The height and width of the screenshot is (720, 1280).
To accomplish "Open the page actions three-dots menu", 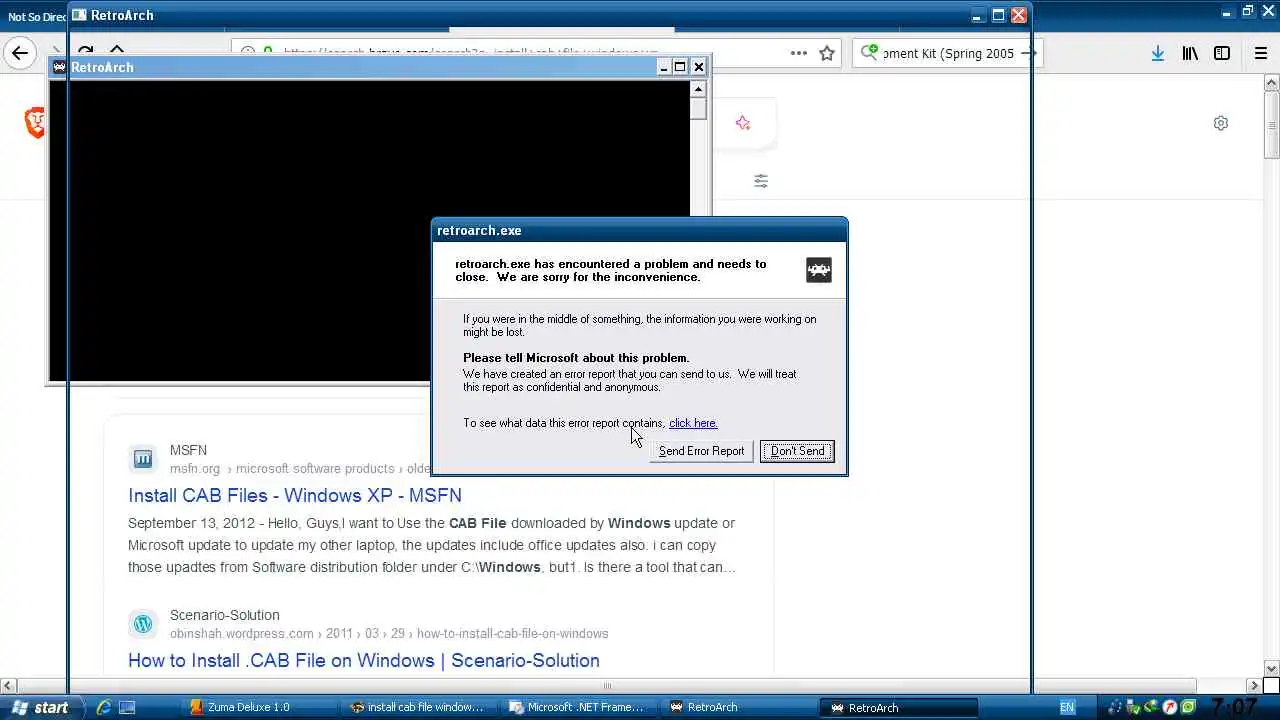I will [x=799, y=54].
